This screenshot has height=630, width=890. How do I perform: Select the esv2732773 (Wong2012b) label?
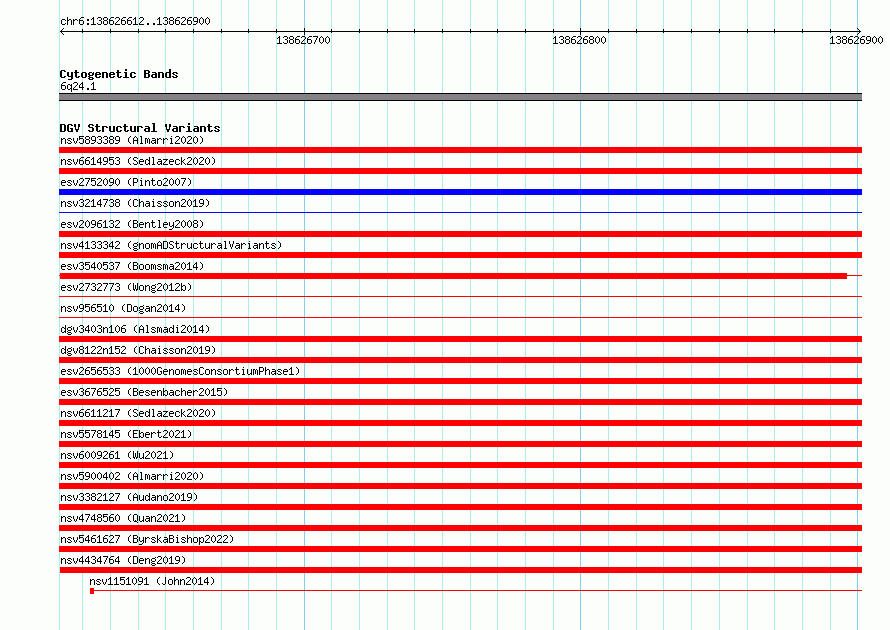126,287
